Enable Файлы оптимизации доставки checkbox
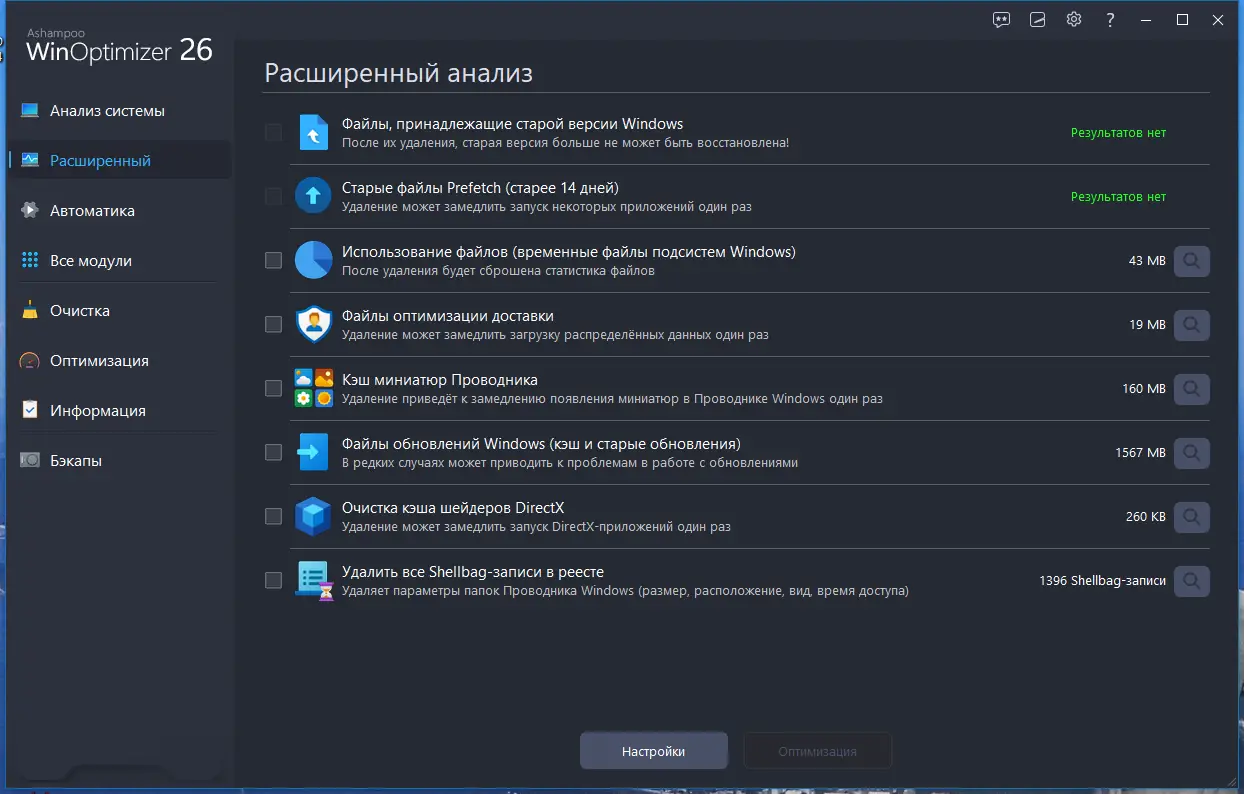 (x=273, y=324)
